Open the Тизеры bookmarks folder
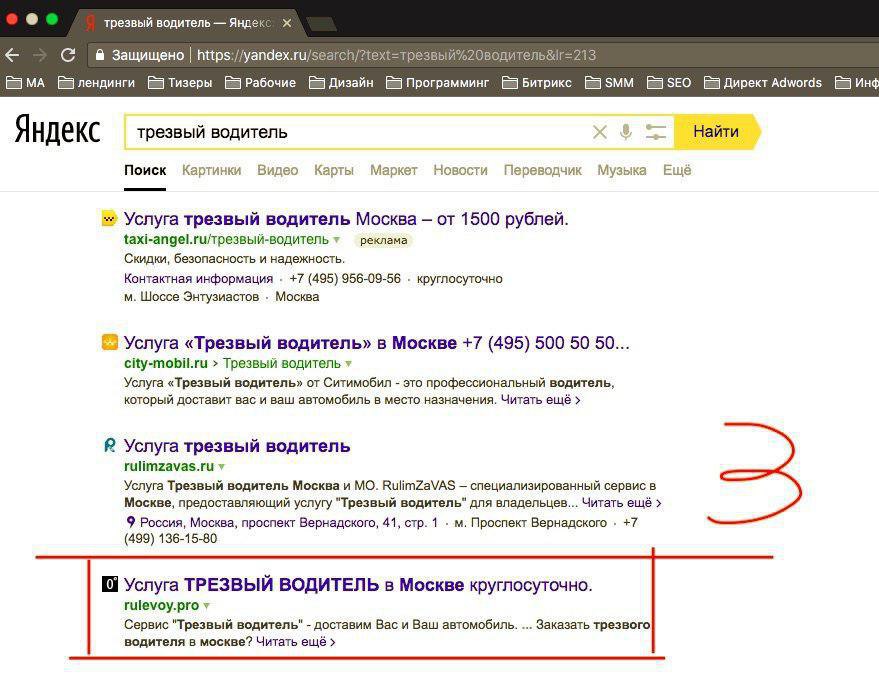Image resolution: width=879 pixels, height=679 pixels. coord(180,83)
